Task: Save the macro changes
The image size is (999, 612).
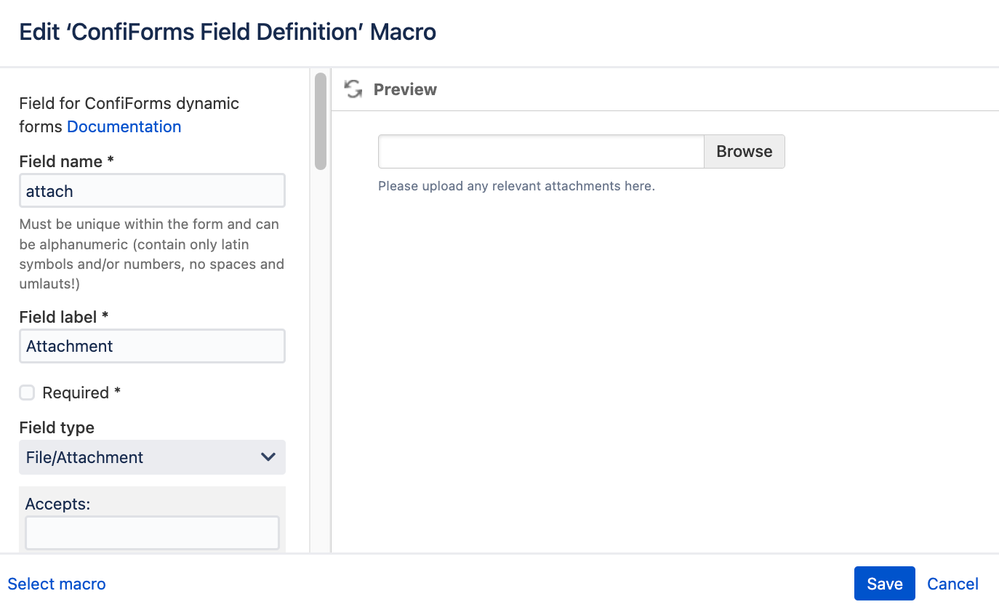Action: (x=884, y=583)
